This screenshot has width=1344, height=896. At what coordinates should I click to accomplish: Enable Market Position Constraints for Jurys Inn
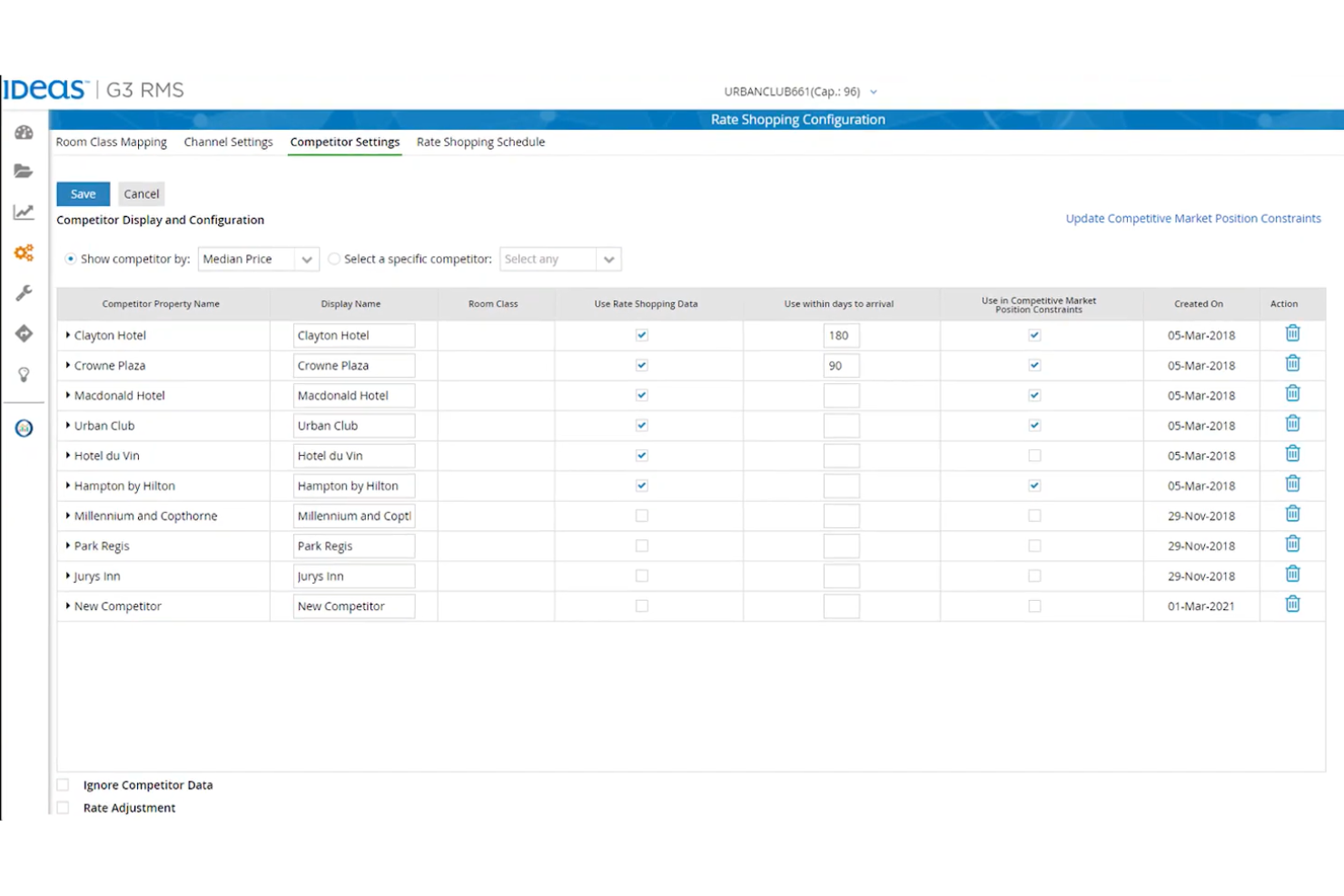[x=1034, y=576]
